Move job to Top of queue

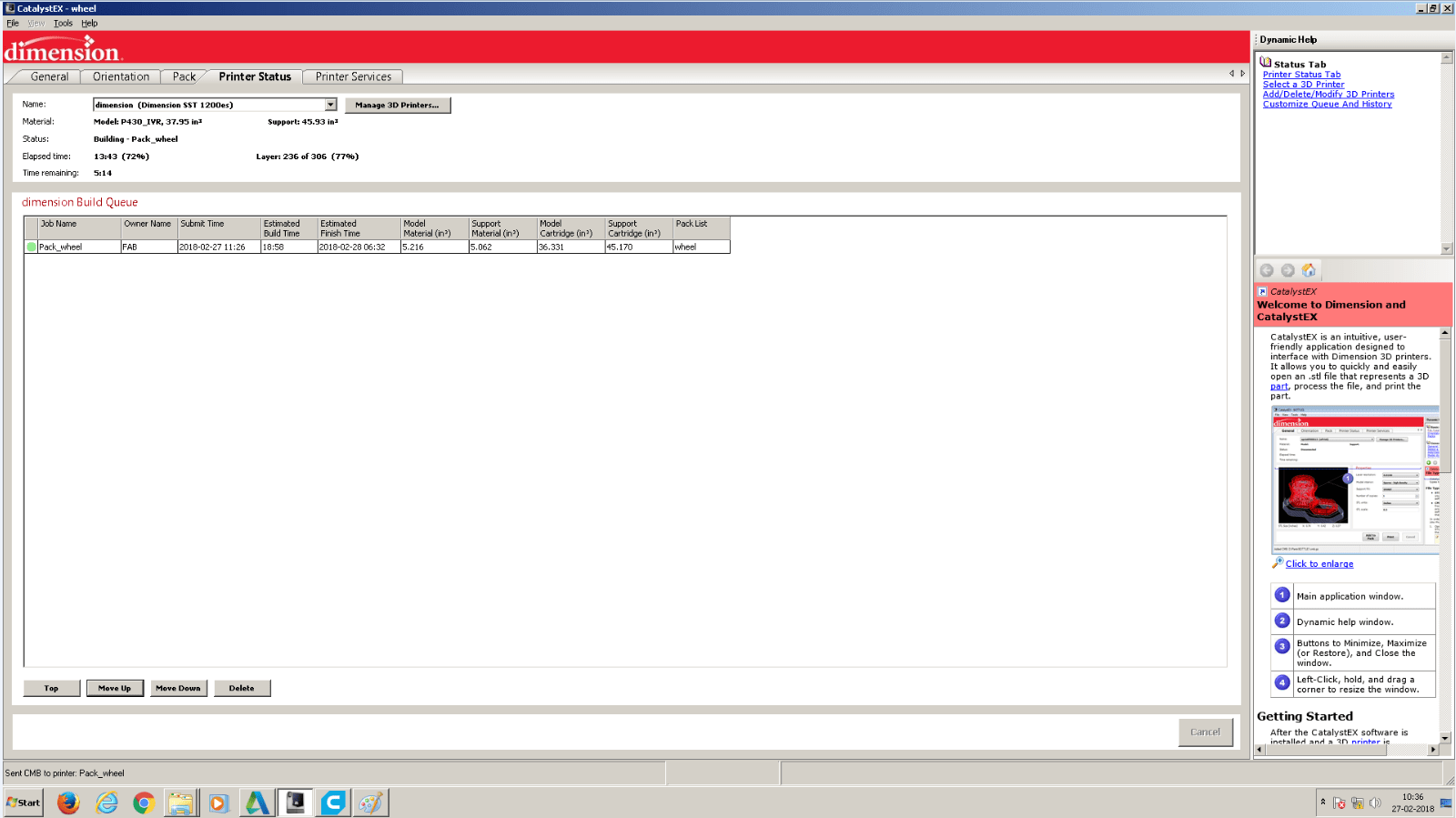tap(52, 688)
